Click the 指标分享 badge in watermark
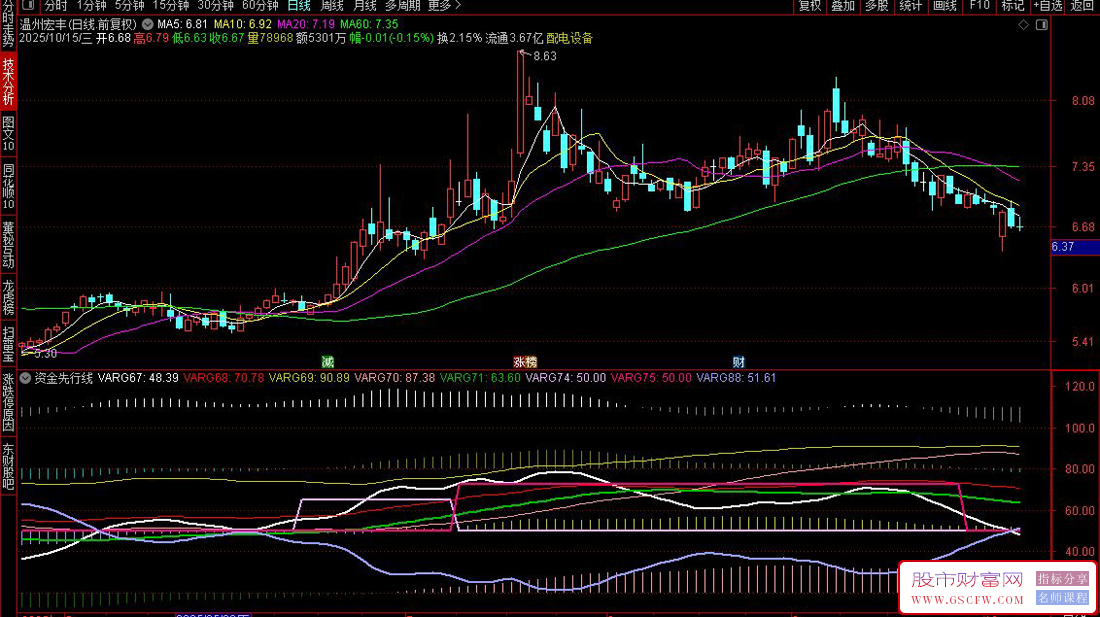The width and height of the screenshot is (1100, 617). pos(1062,579)
